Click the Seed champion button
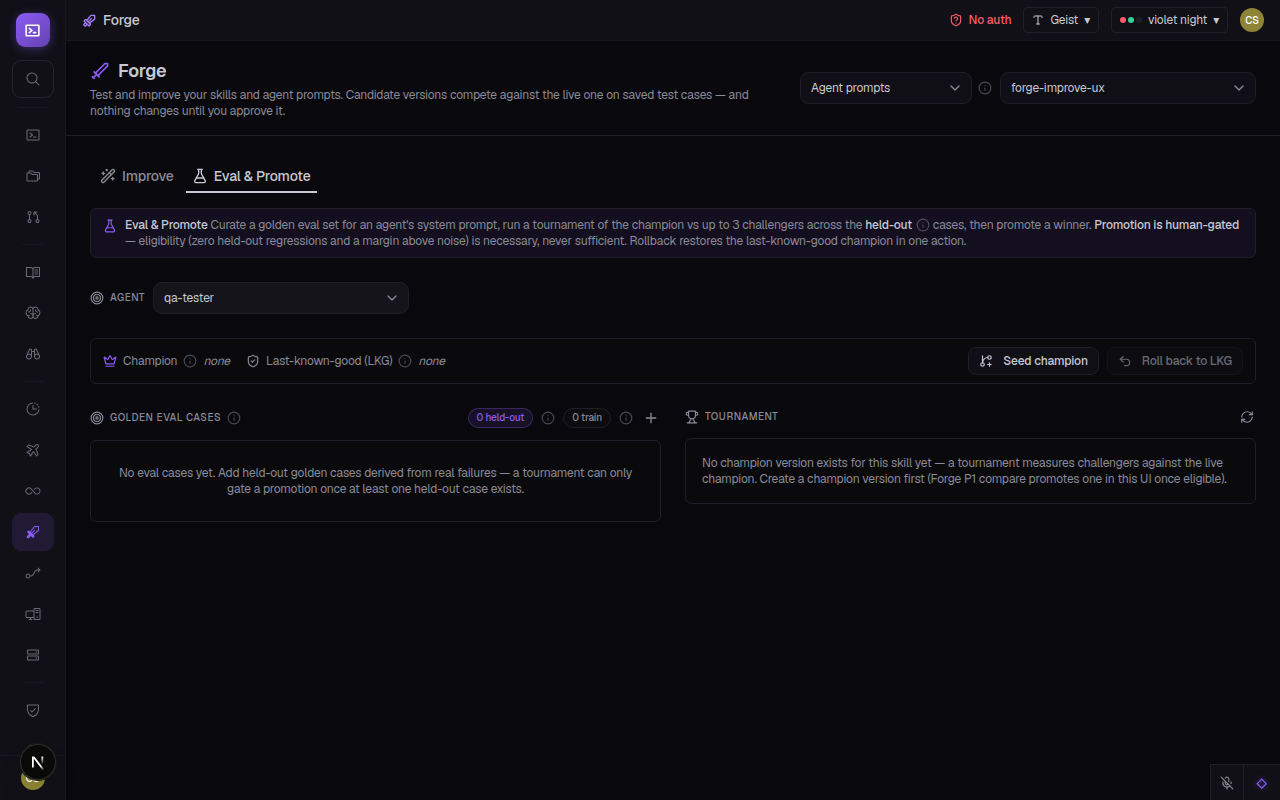The image size is (1280, 800). tap(1034, 361)
